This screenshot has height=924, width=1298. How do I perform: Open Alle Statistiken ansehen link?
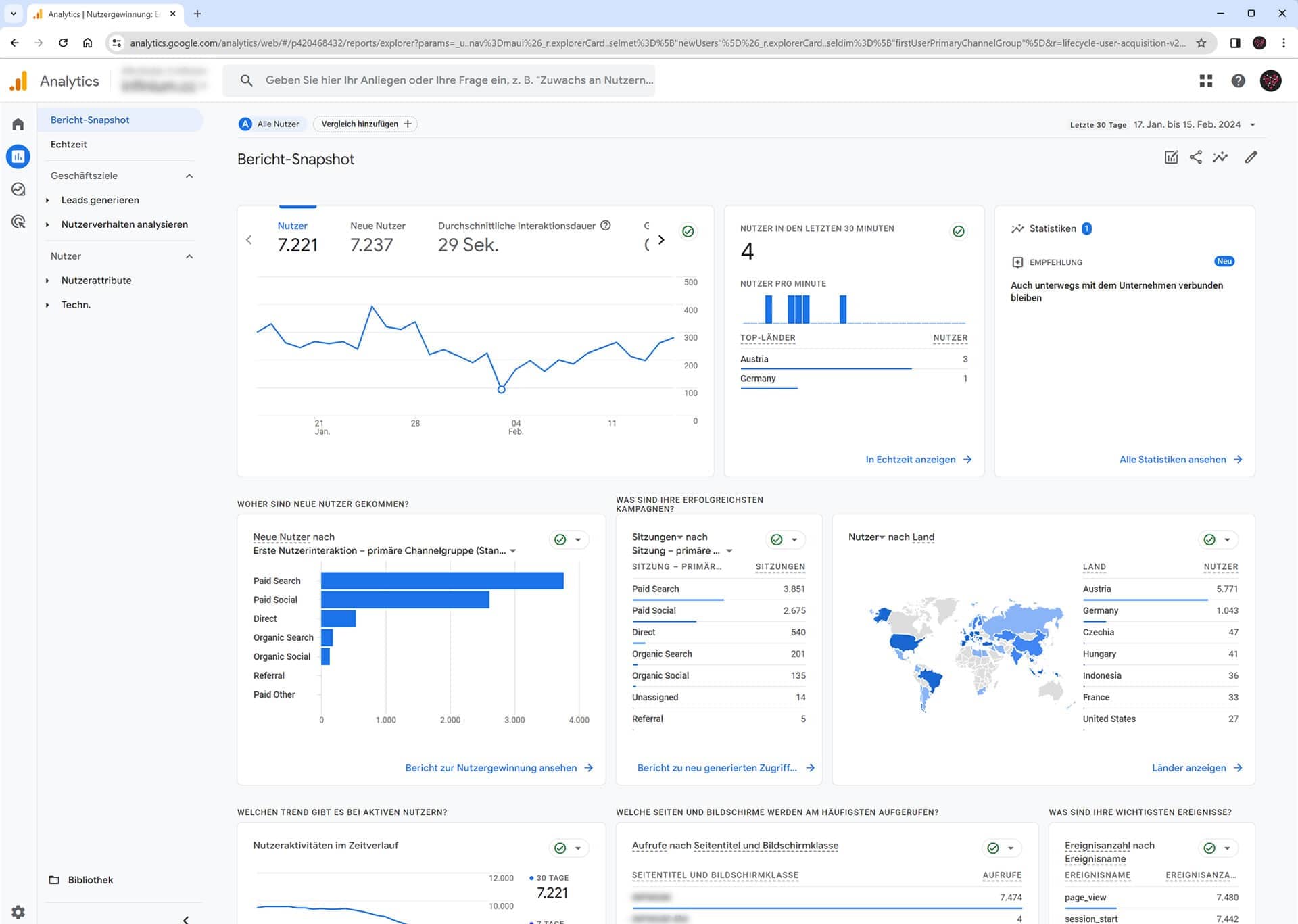(1180, 460)
